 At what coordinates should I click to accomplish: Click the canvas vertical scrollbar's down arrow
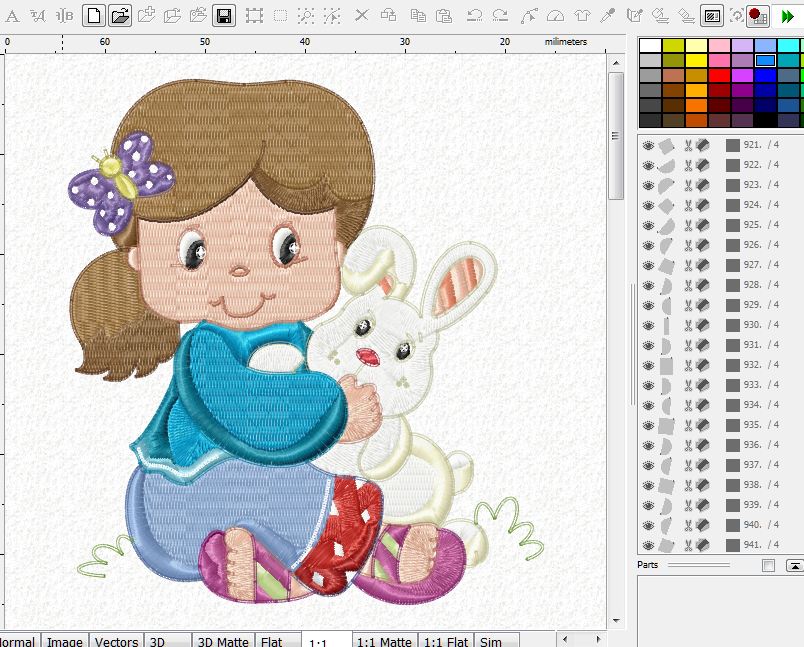(616, 621)
